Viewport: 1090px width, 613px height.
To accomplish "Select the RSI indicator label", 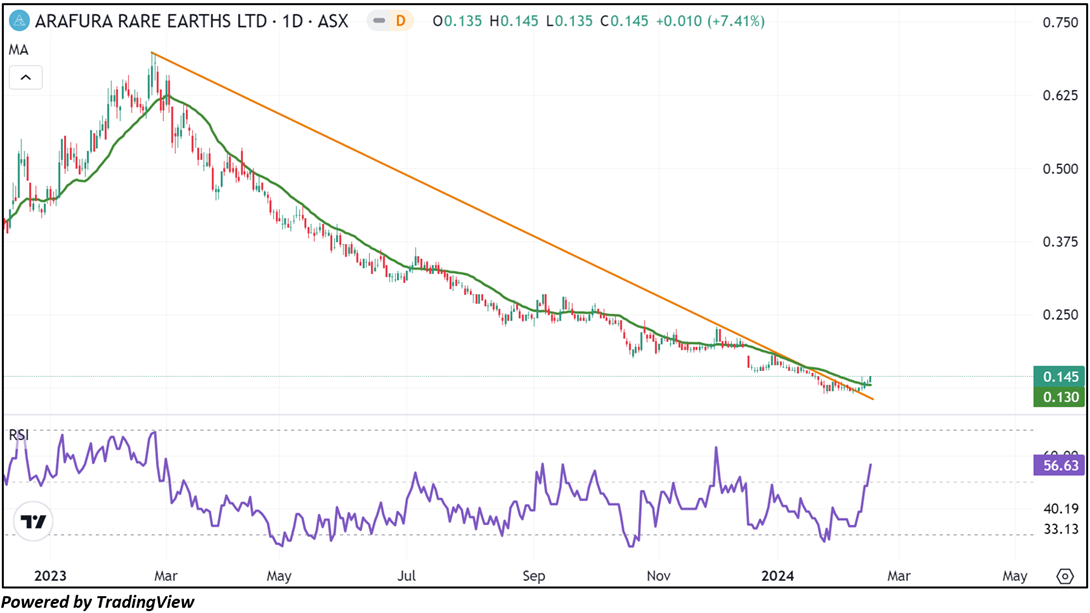I will [x=19, y=435].
